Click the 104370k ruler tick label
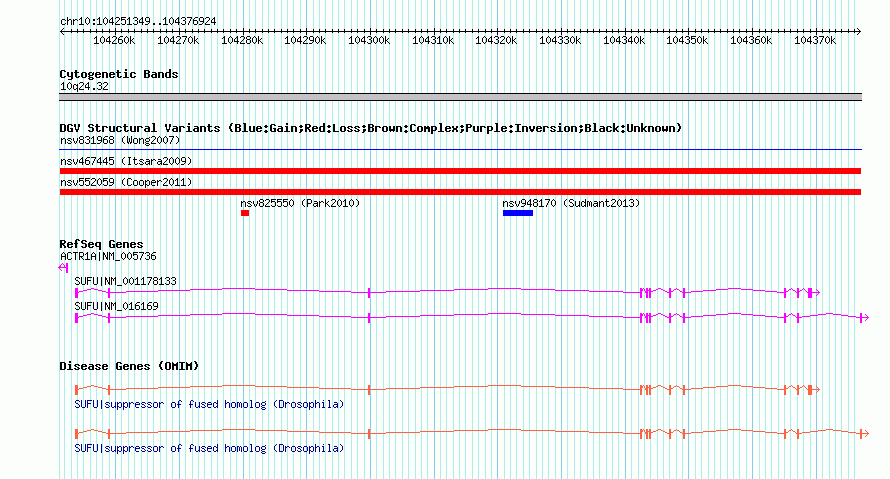This screenshot has height=479, width=890. tap(815, 41)
